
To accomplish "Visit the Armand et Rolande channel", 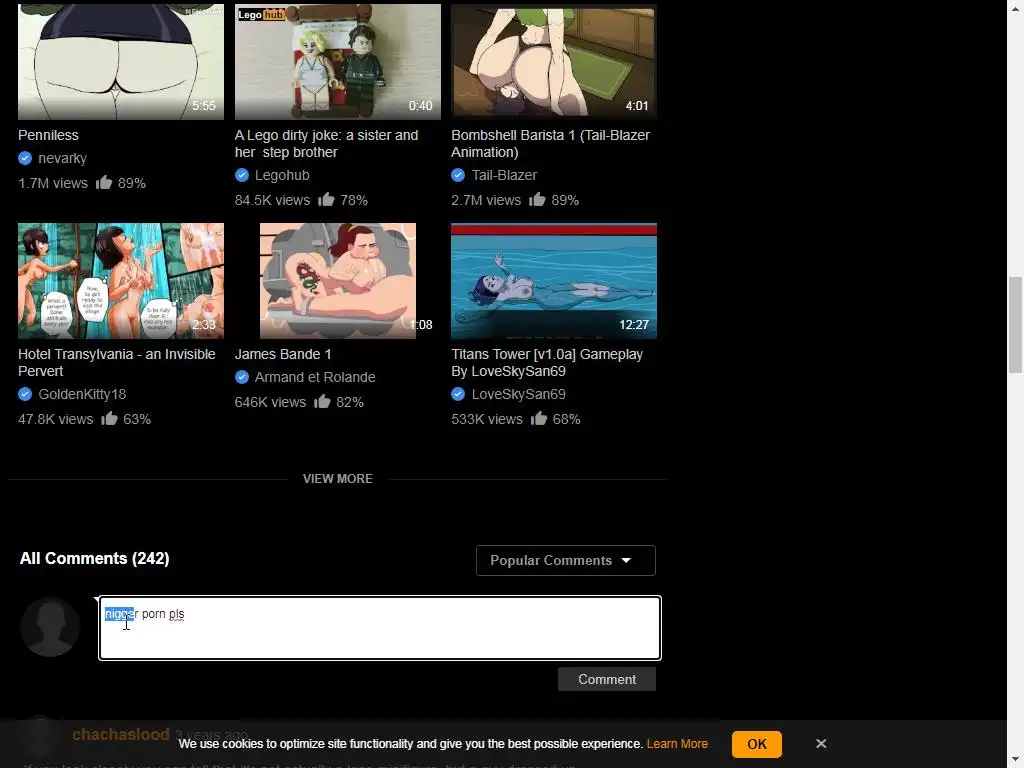I will click(315, 377).
